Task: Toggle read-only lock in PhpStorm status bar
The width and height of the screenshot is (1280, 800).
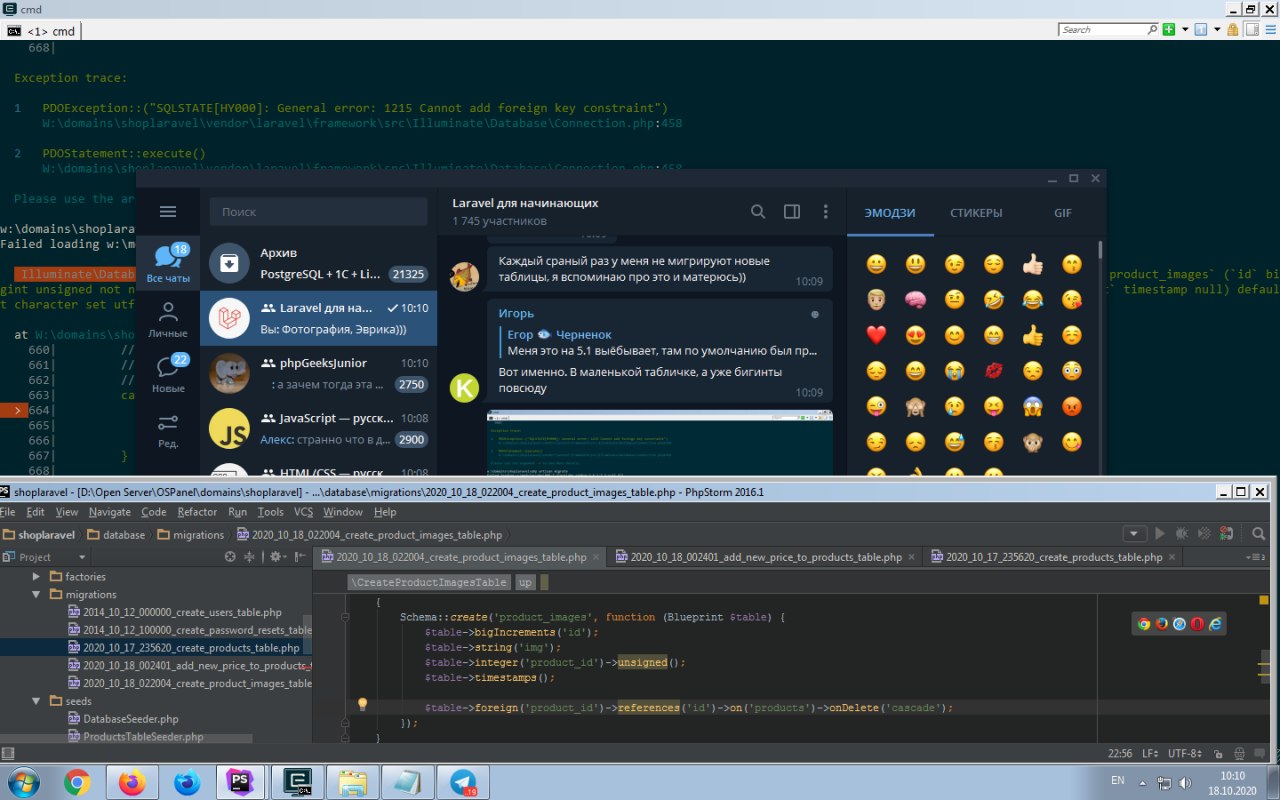Action: 1220,753
